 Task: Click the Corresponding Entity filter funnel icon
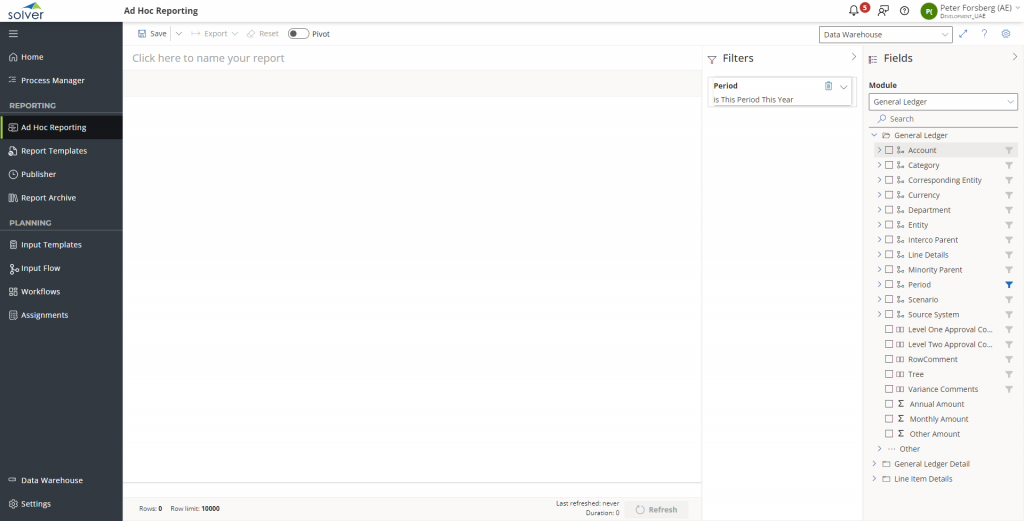(1009, 180)
